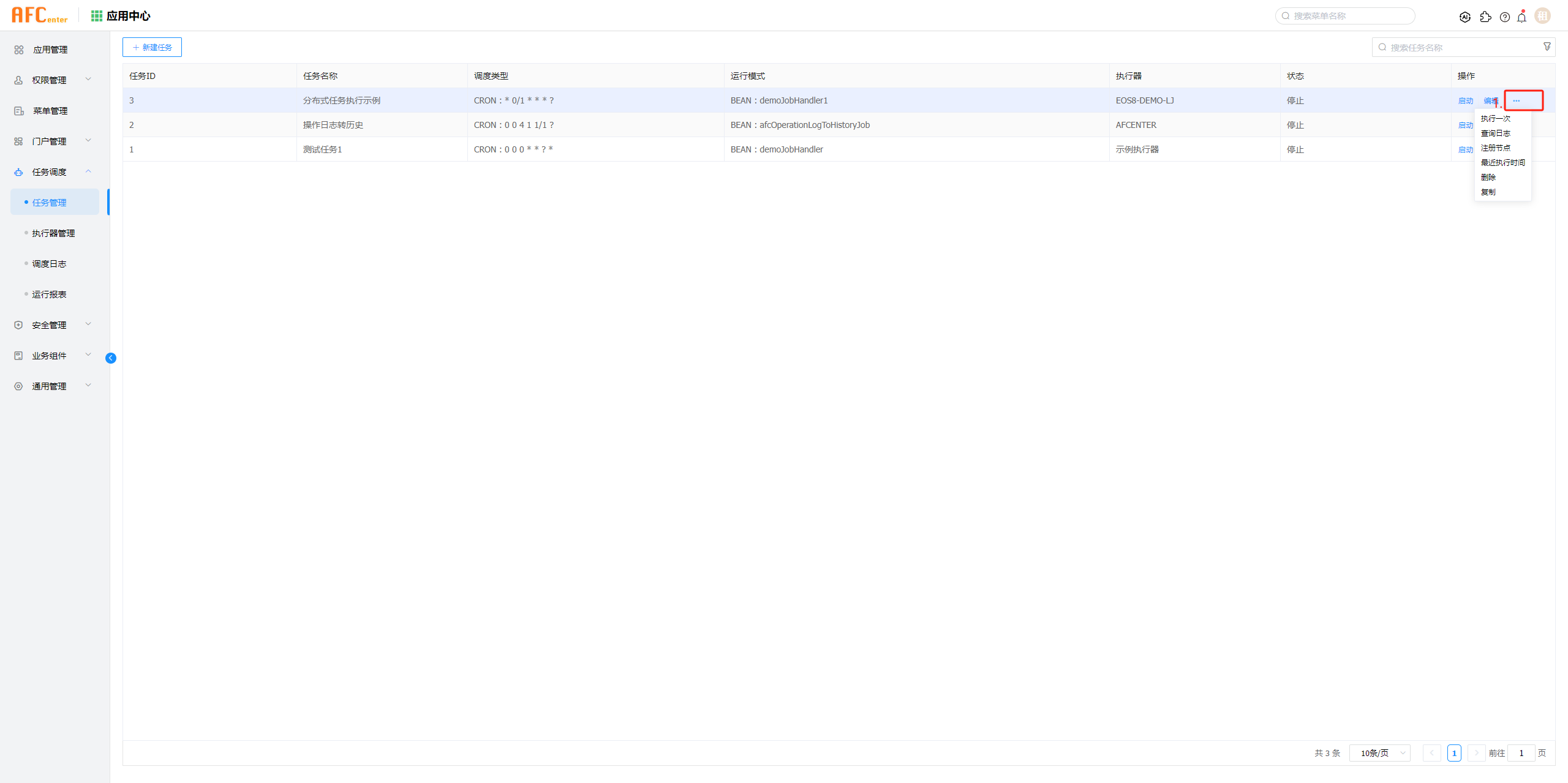
Task: Expand the 安全管理 sidebar group
Action: [50, 325]
